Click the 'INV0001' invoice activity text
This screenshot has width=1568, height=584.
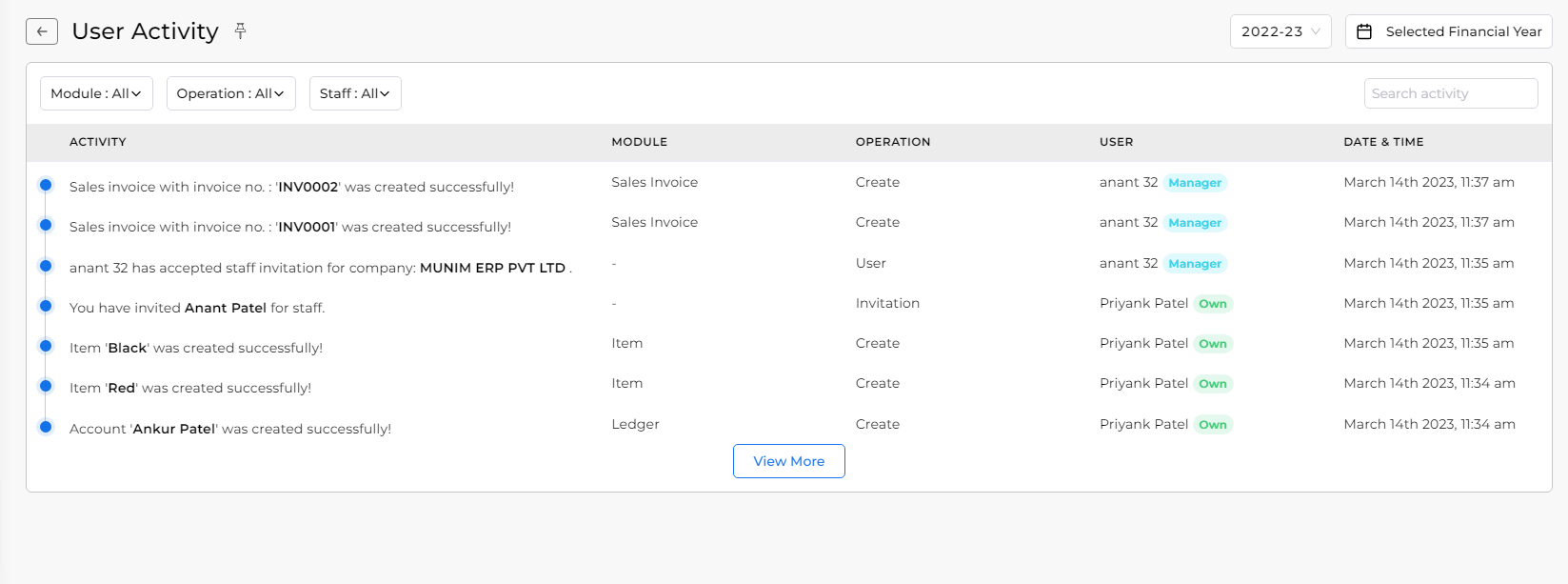point(290,227)
